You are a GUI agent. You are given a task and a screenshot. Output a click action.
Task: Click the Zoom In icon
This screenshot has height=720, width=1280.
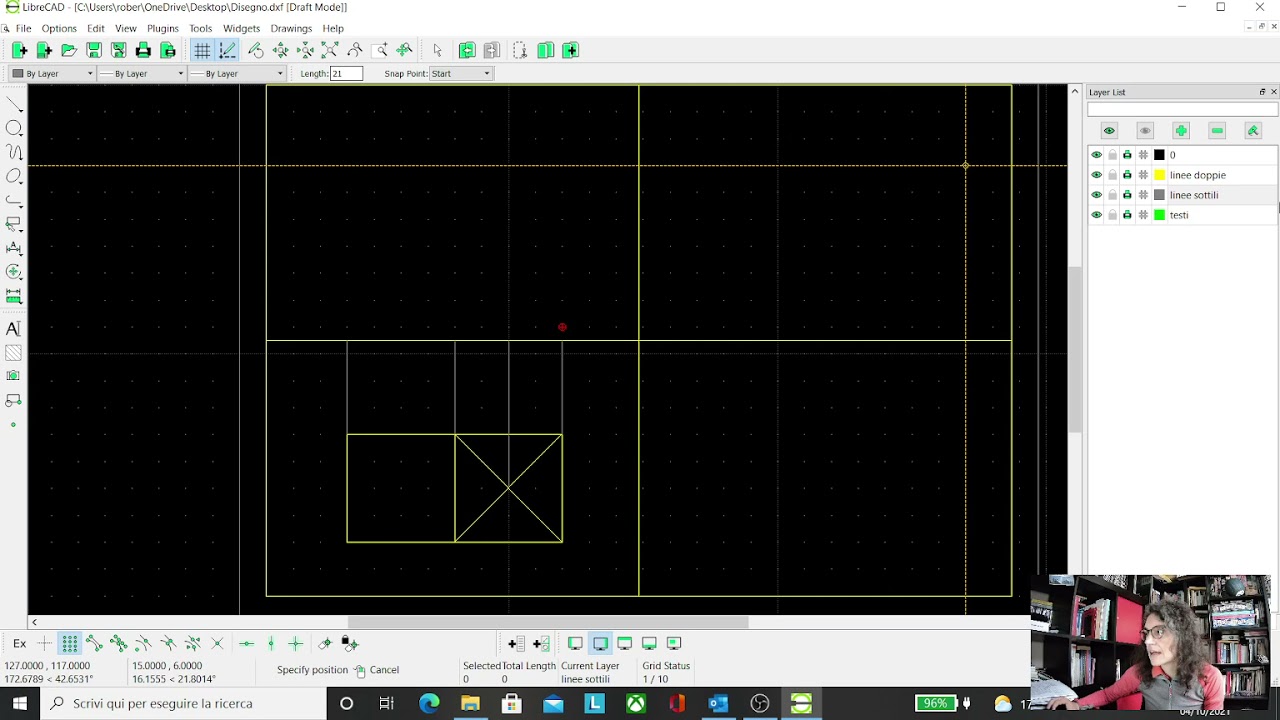point(281,50)
